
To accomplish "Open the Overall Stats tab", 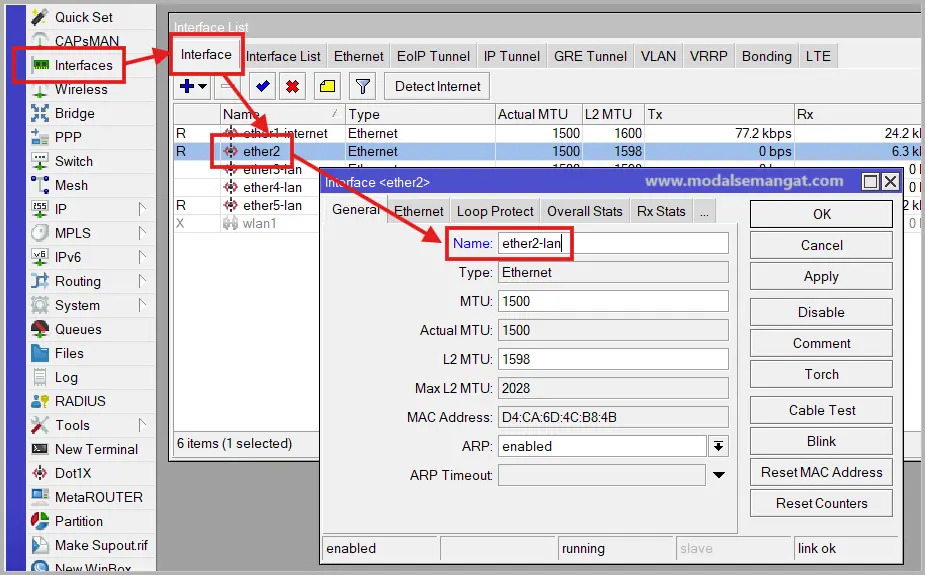I will [585, 211].
